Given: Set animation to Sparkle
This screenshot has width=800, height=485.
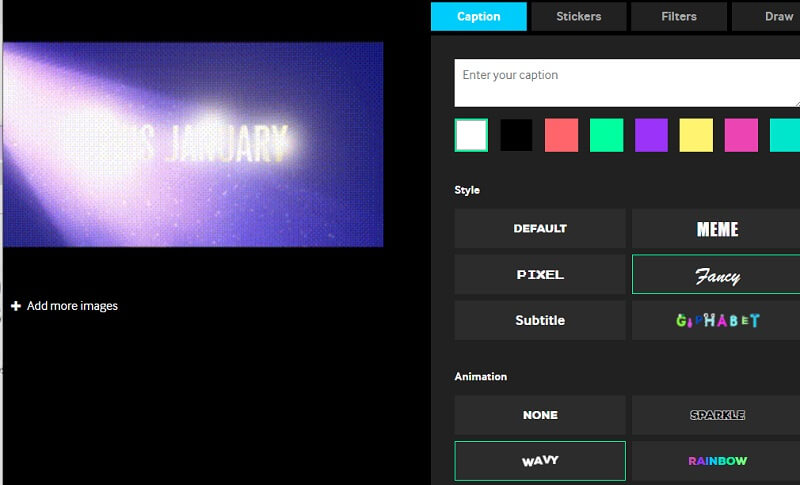Looking at the screenshot, I should pyautogui.click(x=716, y=415).
